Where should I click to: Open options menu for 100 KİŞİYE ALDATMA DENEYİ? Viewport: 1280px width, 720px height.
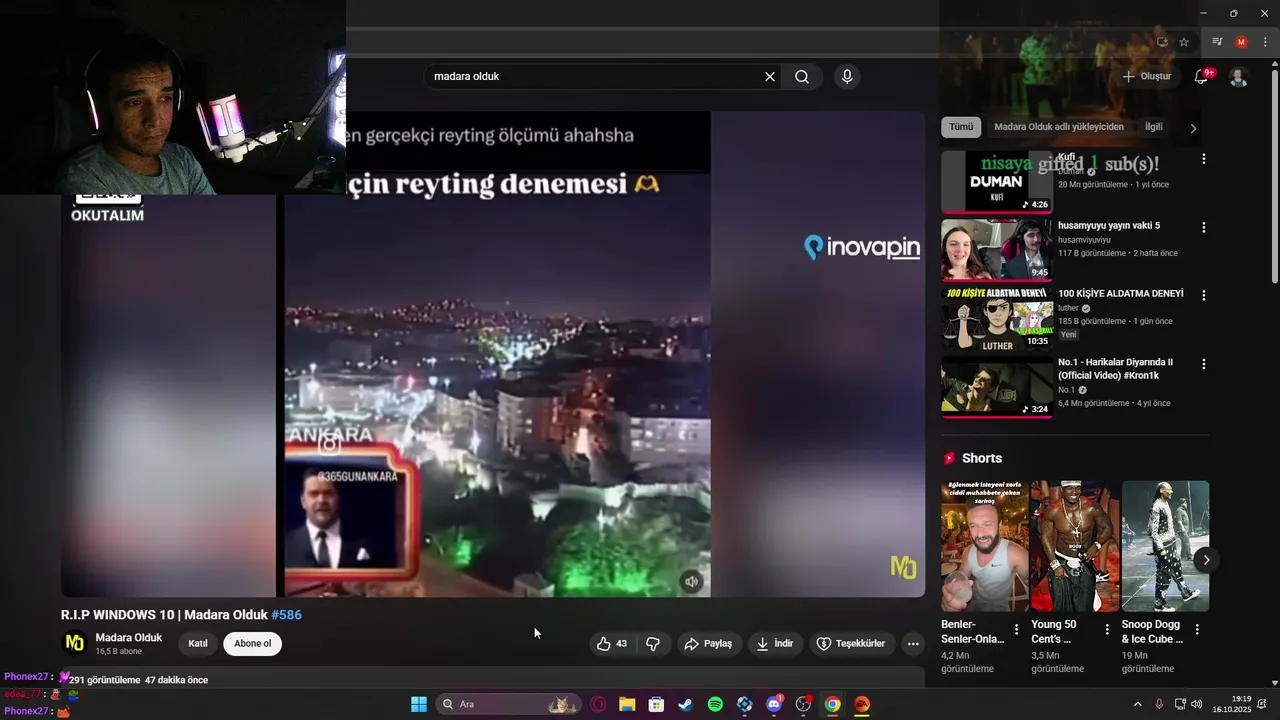coord(1204,295)
